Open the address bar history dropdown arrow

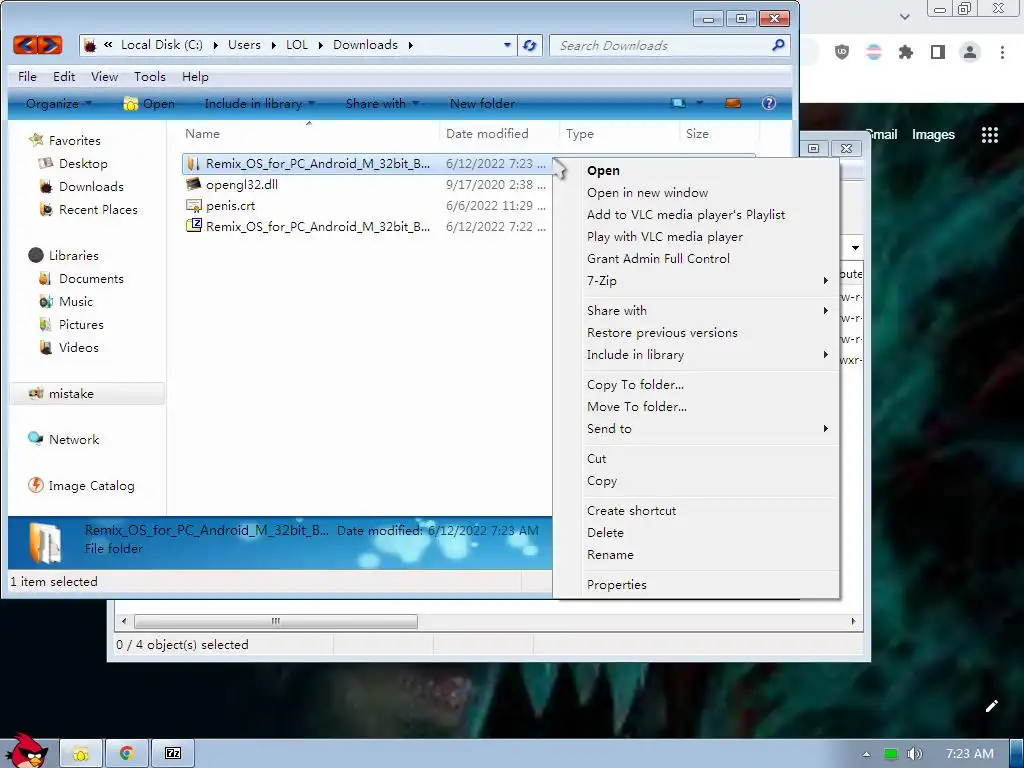tap(507, 45)
